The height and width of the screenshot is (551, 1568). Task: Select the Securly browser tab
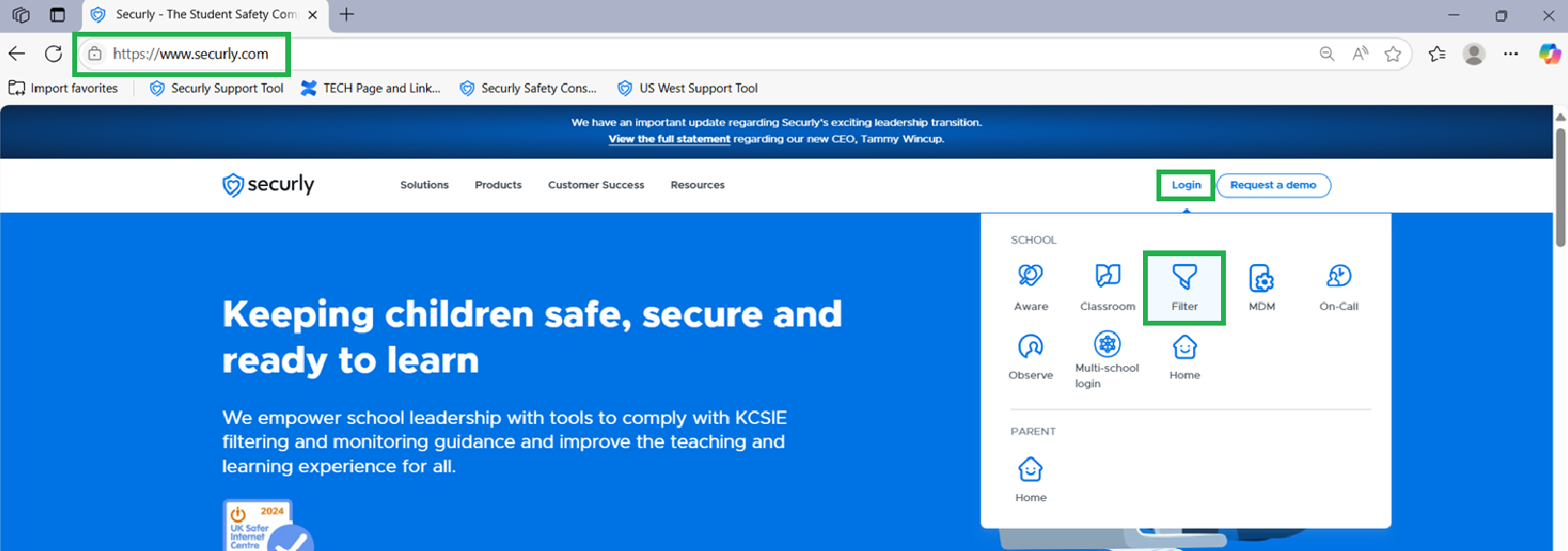(204, 14)
